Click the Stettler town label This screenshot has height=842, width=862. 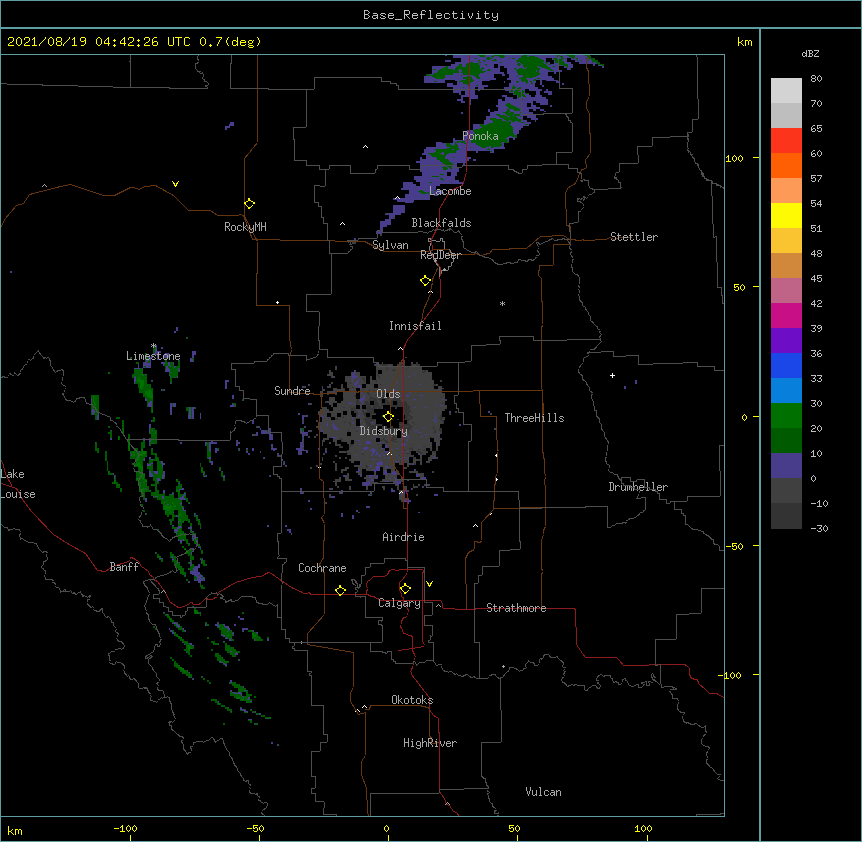pos(634,237)
